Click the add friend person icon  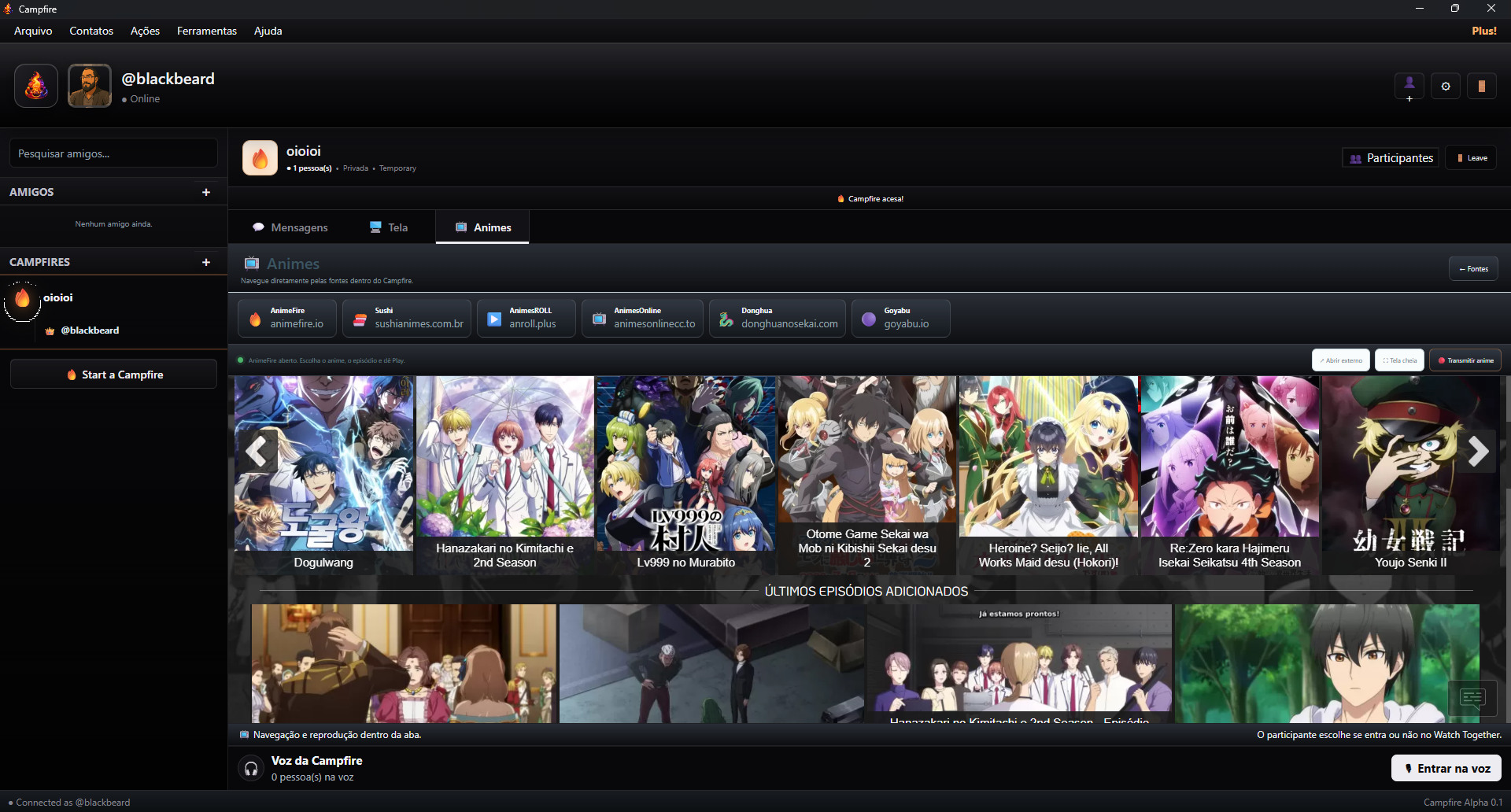[x=1409, y=86]
